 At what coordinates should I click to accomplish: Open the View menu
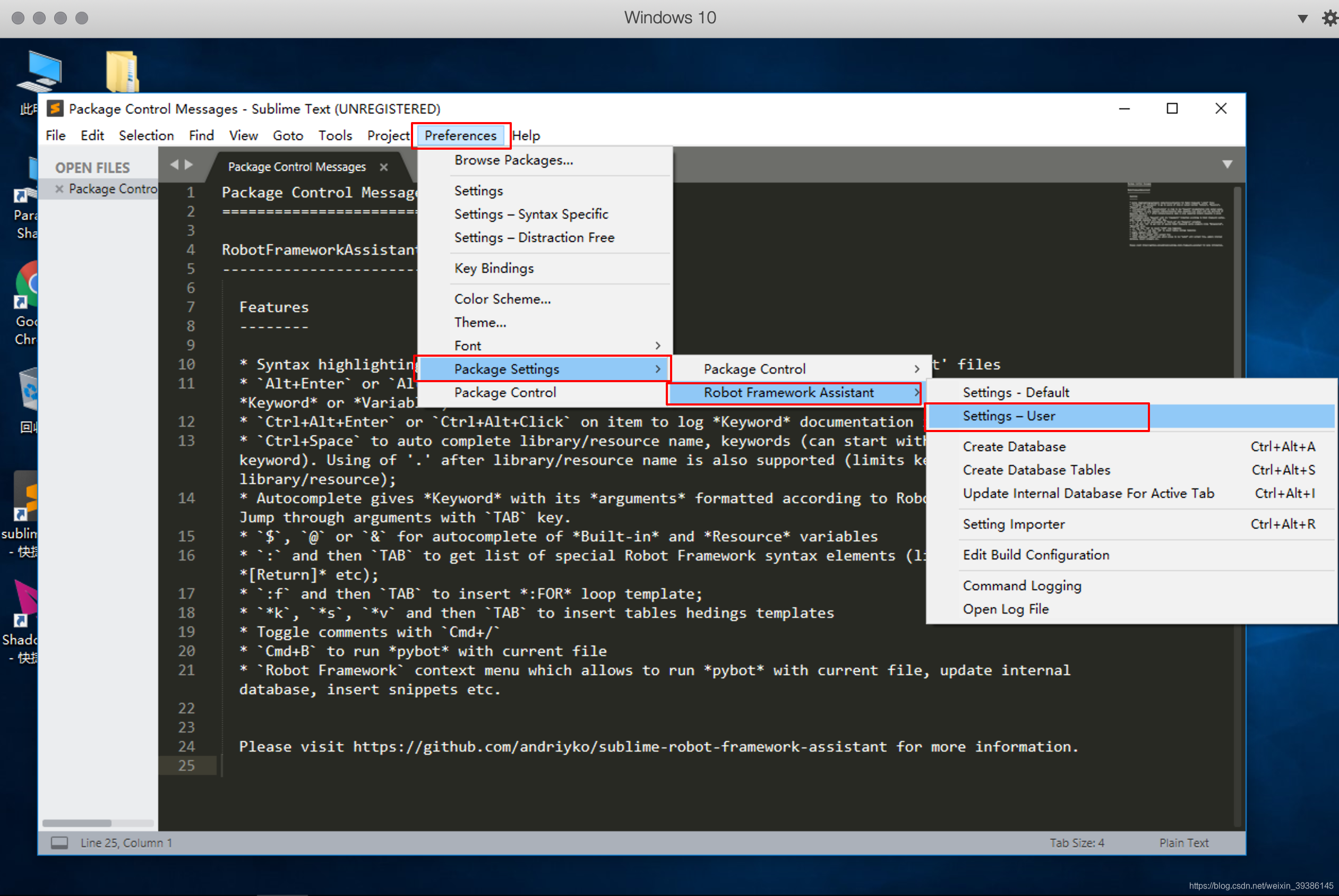tap(244, 135)
